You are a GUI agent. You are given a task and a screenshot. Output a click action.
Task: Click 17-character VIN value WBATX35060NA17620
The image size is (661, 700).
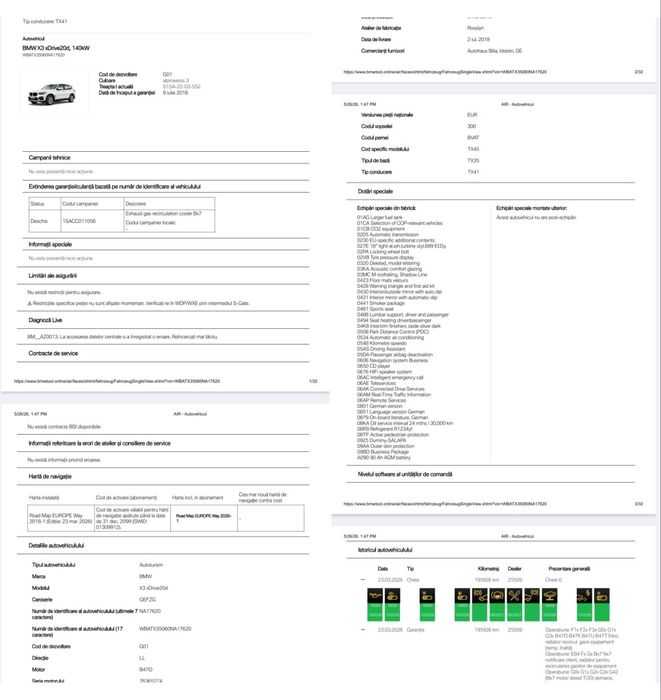pos(165,629)
